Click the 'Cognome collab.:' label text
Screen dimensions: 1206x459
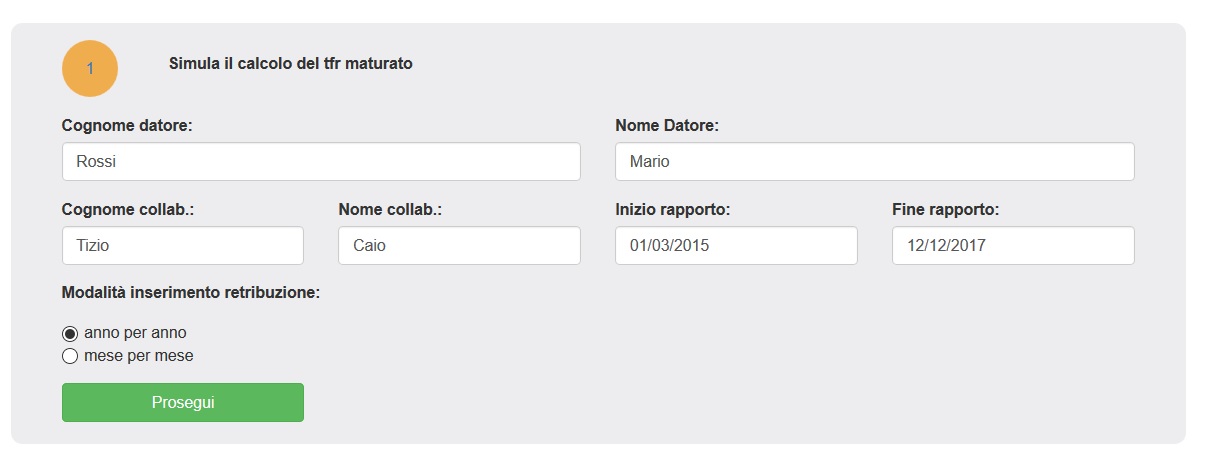point(128,210)
